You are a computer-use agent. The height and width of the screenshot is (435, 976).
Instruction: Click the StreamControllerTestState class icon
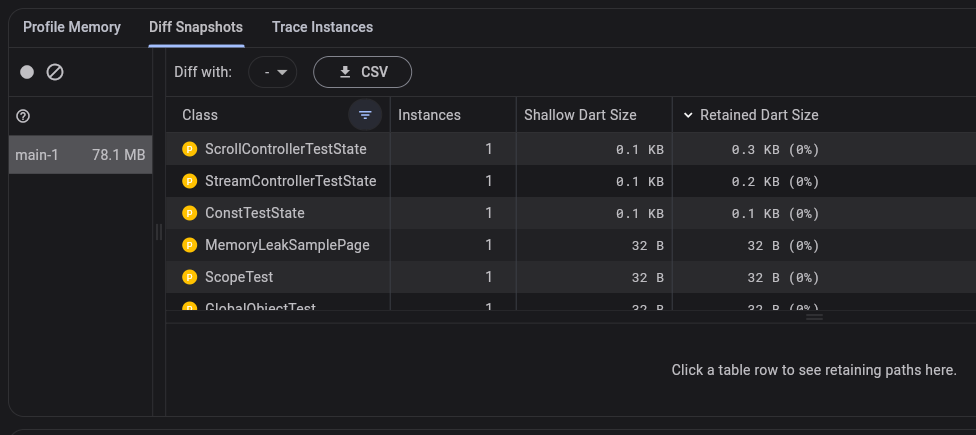pos(189,181)
